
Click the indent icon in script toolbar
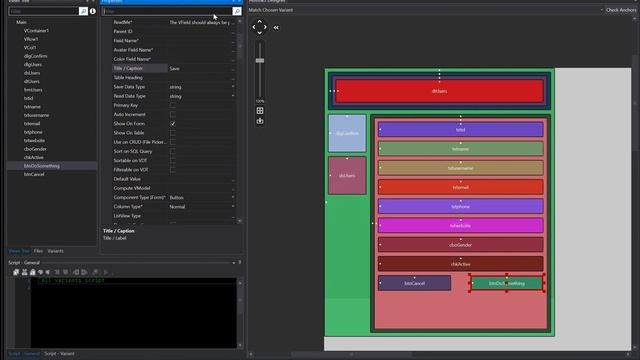[84, 272]
